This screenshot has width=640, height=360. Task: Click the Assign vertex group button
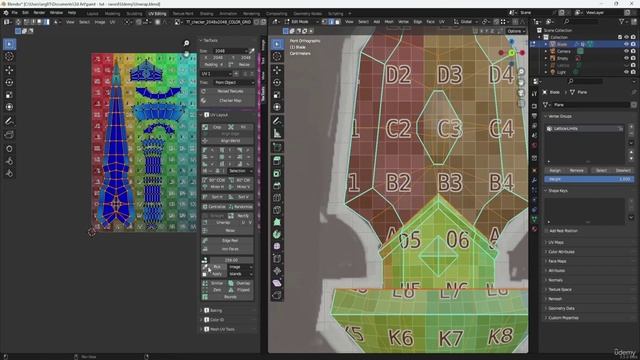(x=555, y=170)
